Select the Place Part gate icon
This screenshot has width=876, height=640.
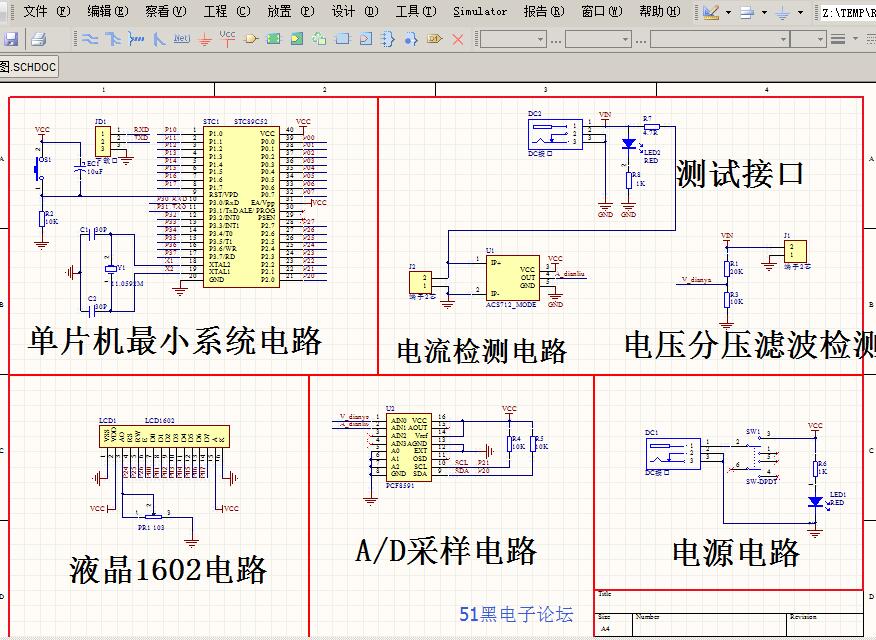[x=251, y=39]
